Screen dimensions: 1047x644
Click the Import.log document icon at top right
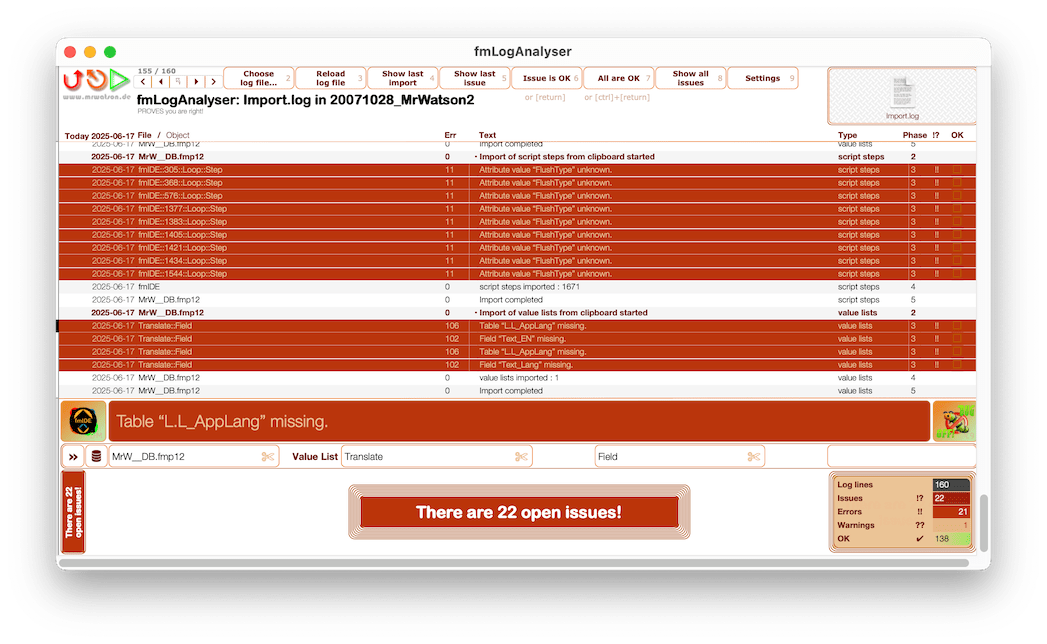click(902, 95)
